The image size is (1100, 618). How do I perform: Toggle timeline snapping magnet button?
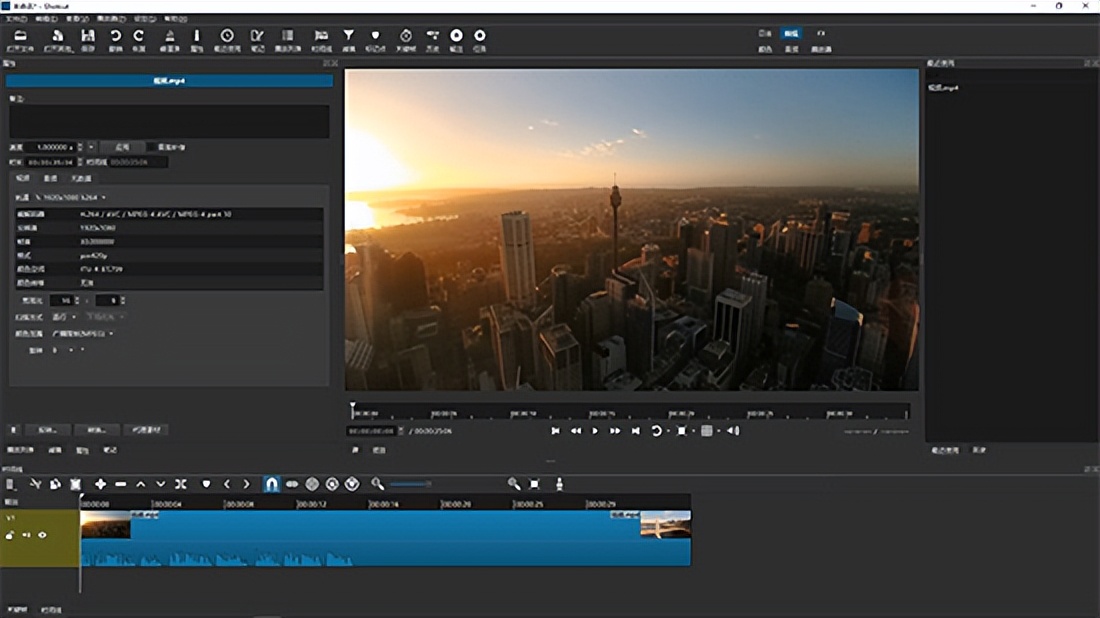[271, 484]
